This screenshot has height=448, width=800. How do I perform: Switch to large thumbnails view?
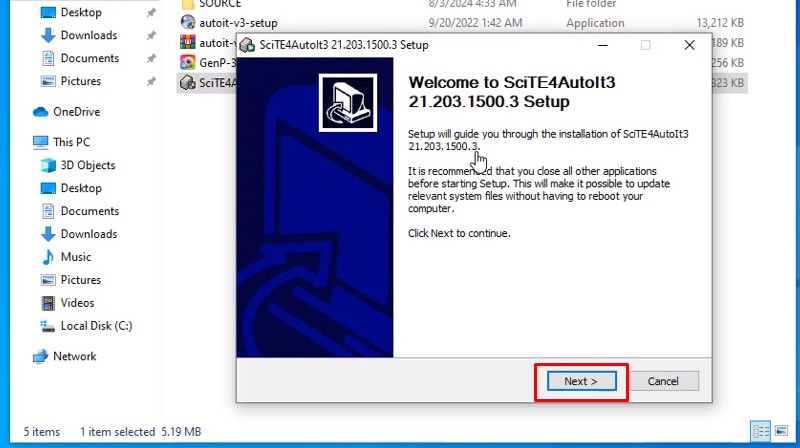tap(782, 432)
